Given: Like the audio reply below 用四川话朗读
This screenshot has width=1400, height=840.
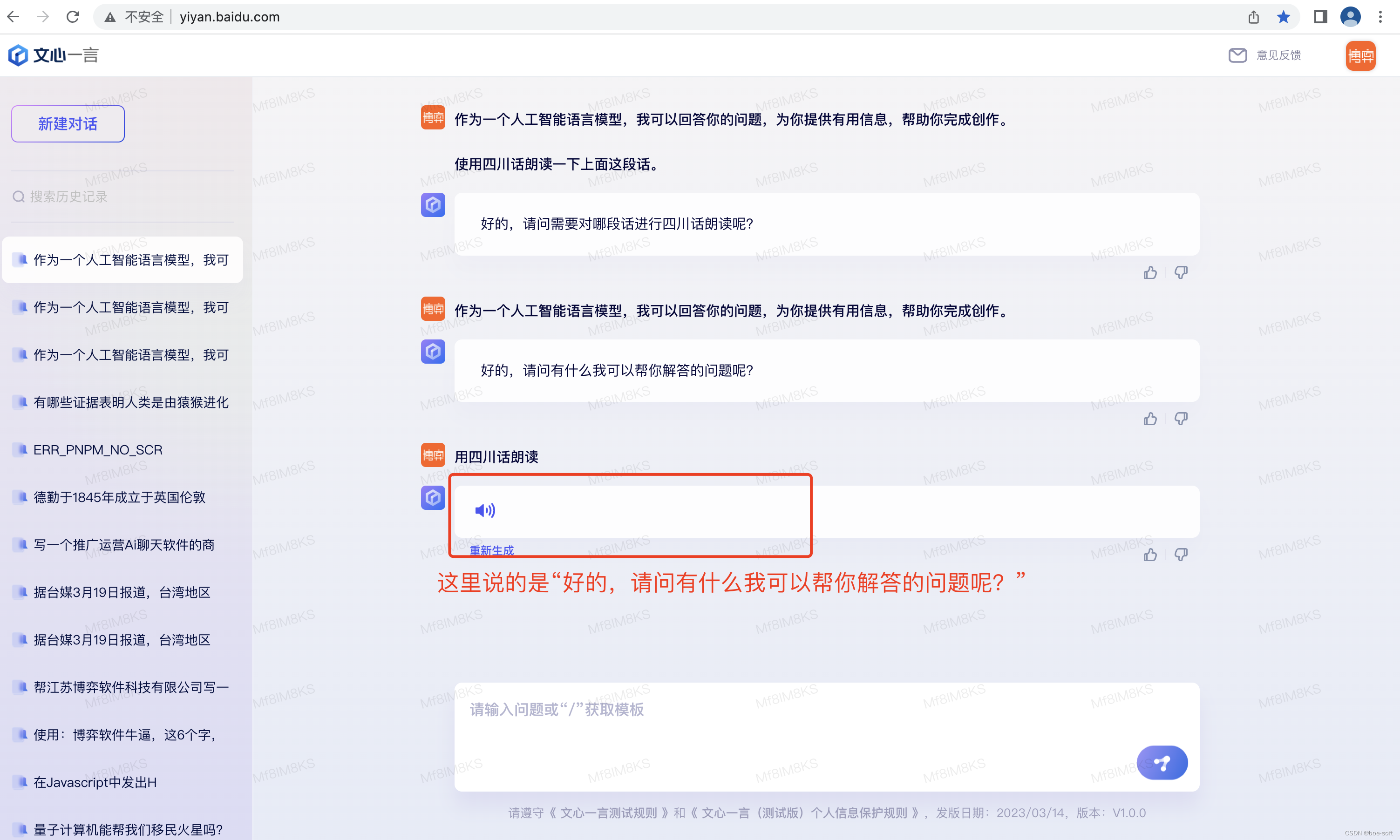Looking at the screenshot, I should (1150, 555).
